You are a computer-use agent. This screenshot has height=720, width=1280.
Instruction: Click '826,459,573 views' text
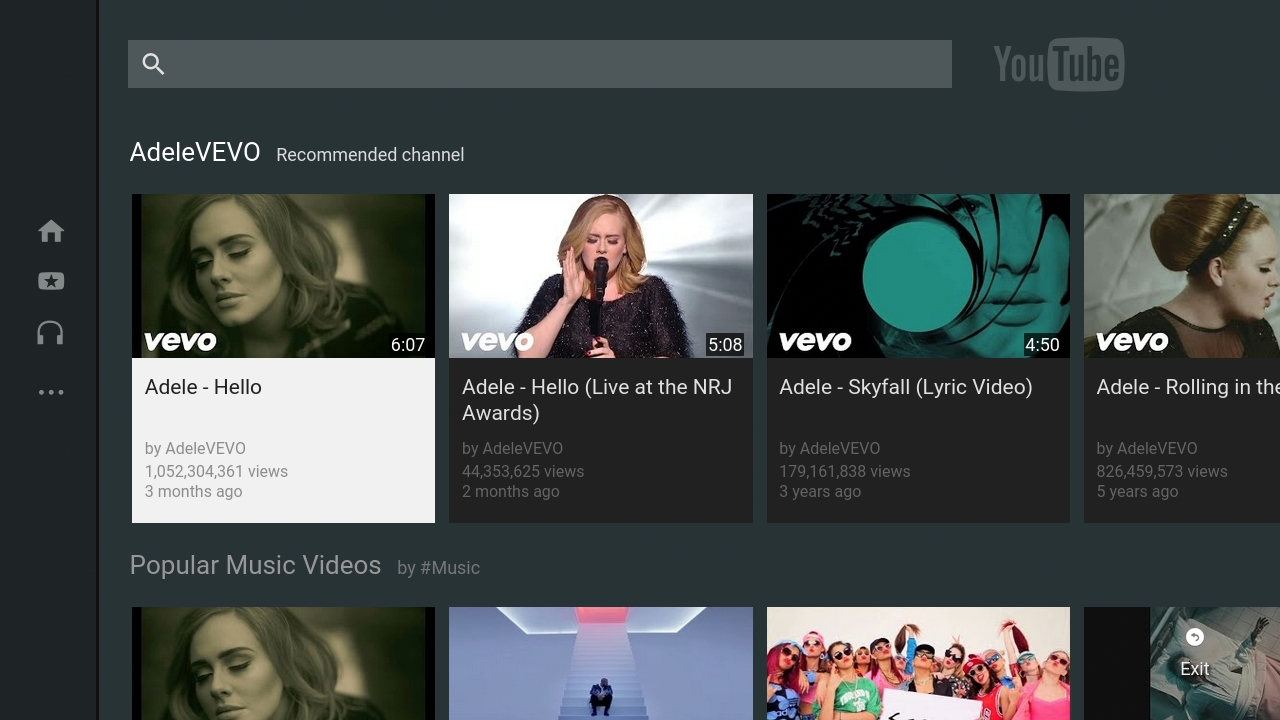pyautogui.click(x=1162, y=471)
